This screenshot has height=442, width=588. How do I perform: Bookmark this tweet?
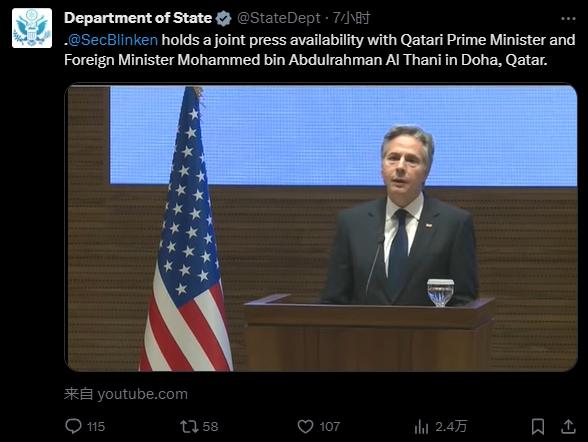pos(538,426)
